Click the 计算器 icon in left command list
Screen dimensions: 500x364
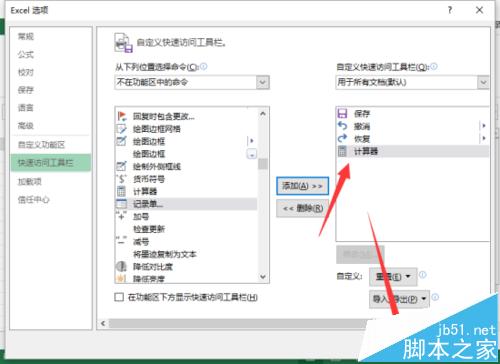point(121,191)
